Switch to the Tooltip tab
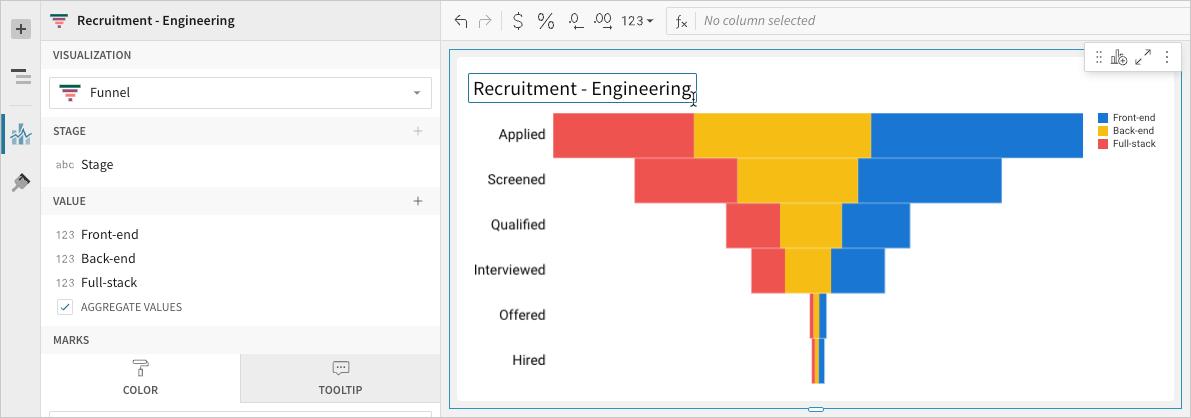 pyautogui.click(x=340, y=378)
